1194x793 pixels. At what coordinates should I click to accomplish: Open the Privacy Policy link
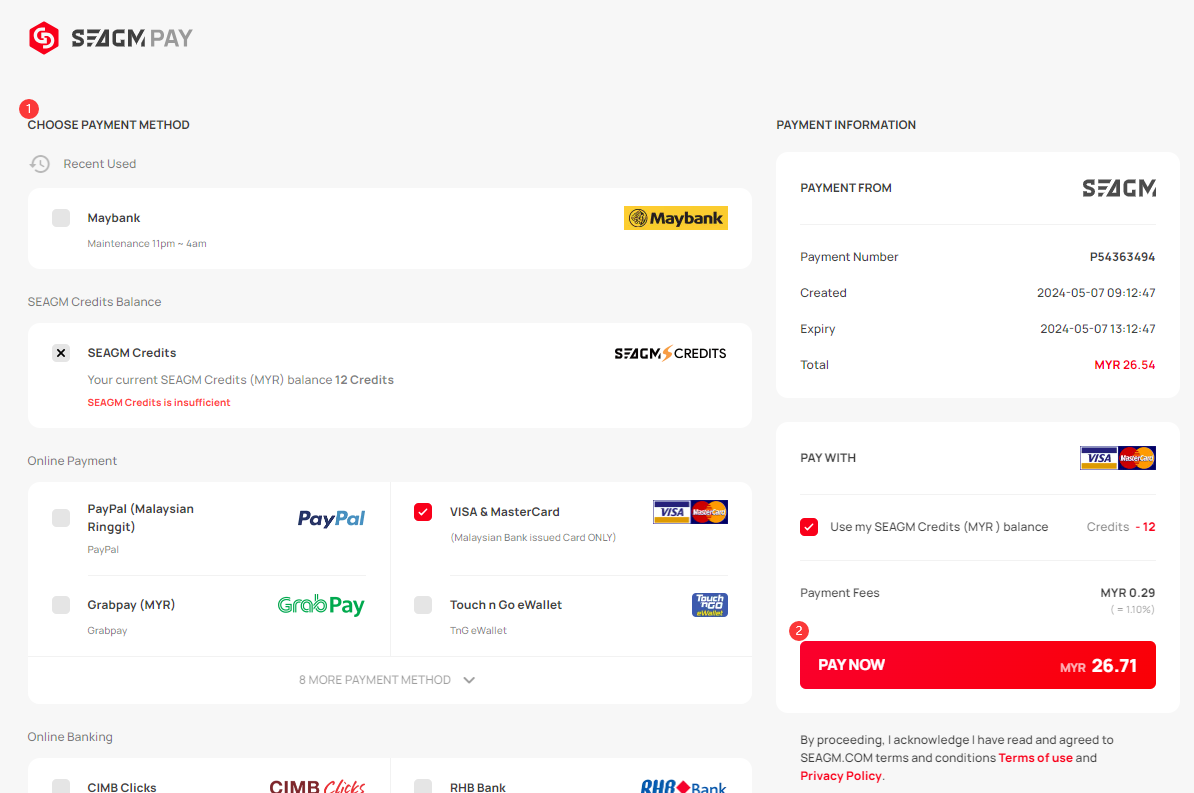coord(841,776)
